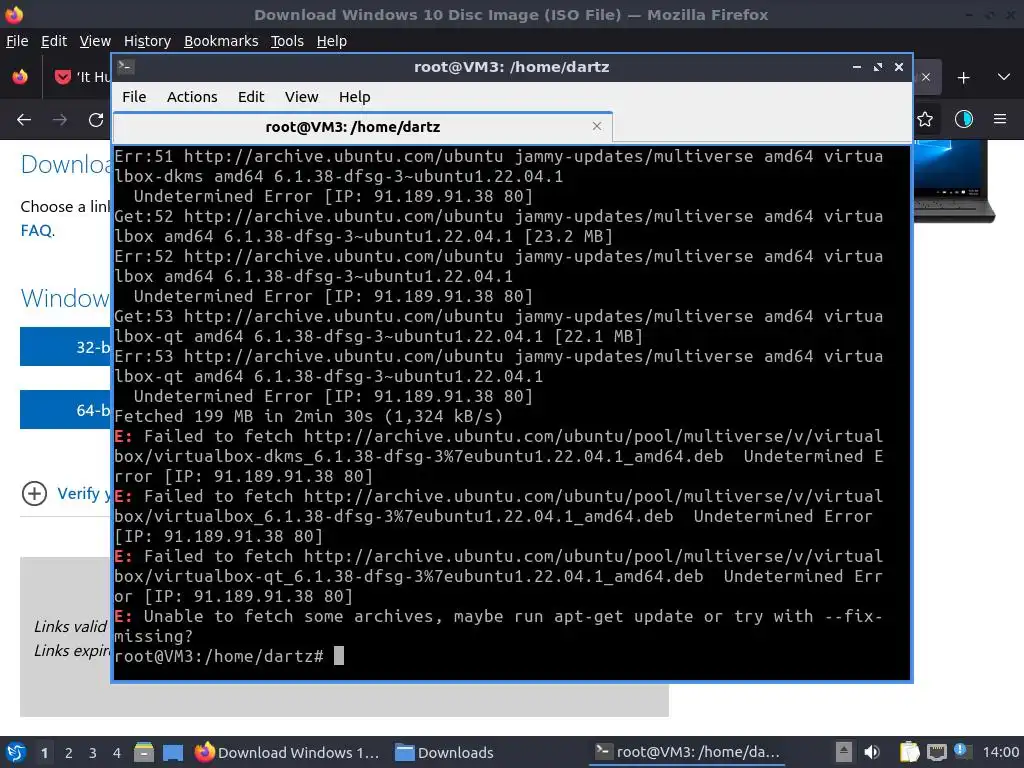Click the 'Get:52' line in terminal

(498, 226)
